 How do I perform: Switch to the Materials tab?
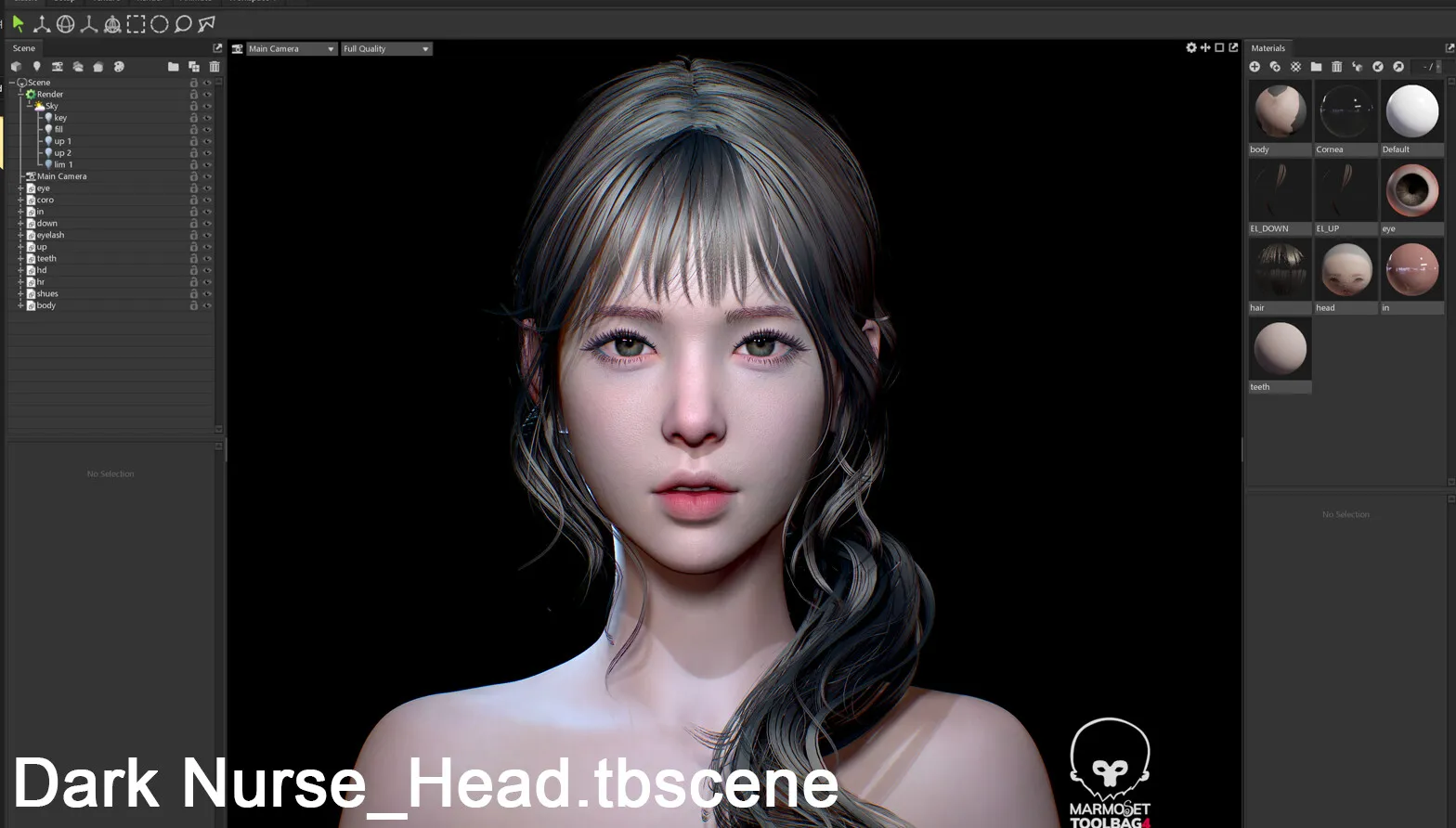(x=1267, y=48)
